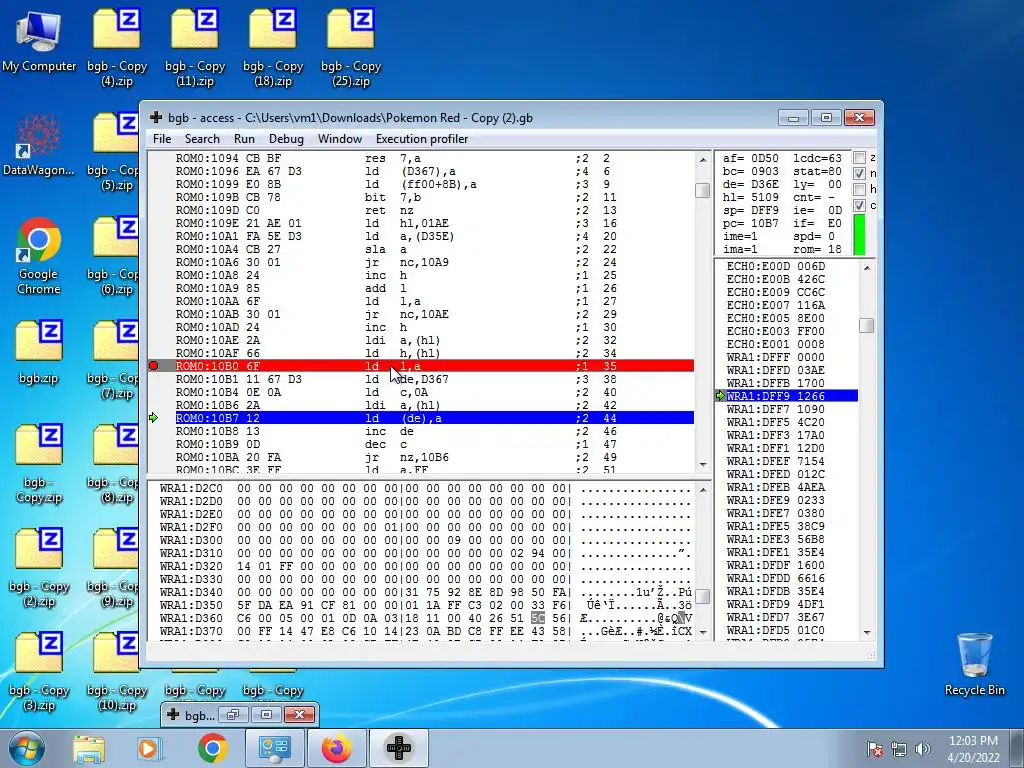Toggle the c flag checkbox
Screen dimensions: 1024x768
tap(859, 205)
